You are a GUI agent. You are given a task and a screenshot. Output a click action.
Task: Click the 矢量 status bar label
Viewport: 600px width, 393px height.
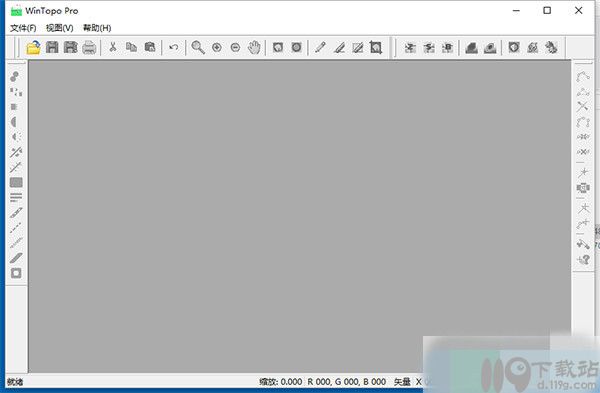(402, 382)
